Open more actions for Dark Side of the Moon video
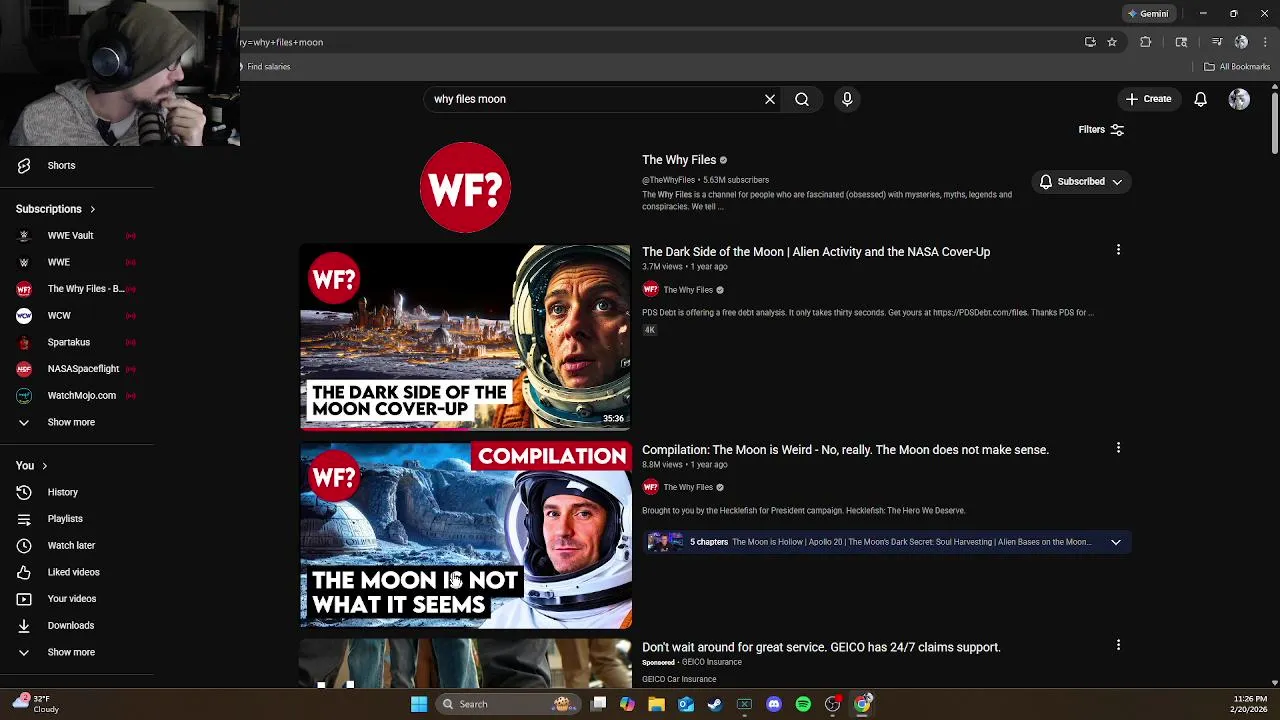The width and height of the screenshot is (1280, 720). [1118, 250]
